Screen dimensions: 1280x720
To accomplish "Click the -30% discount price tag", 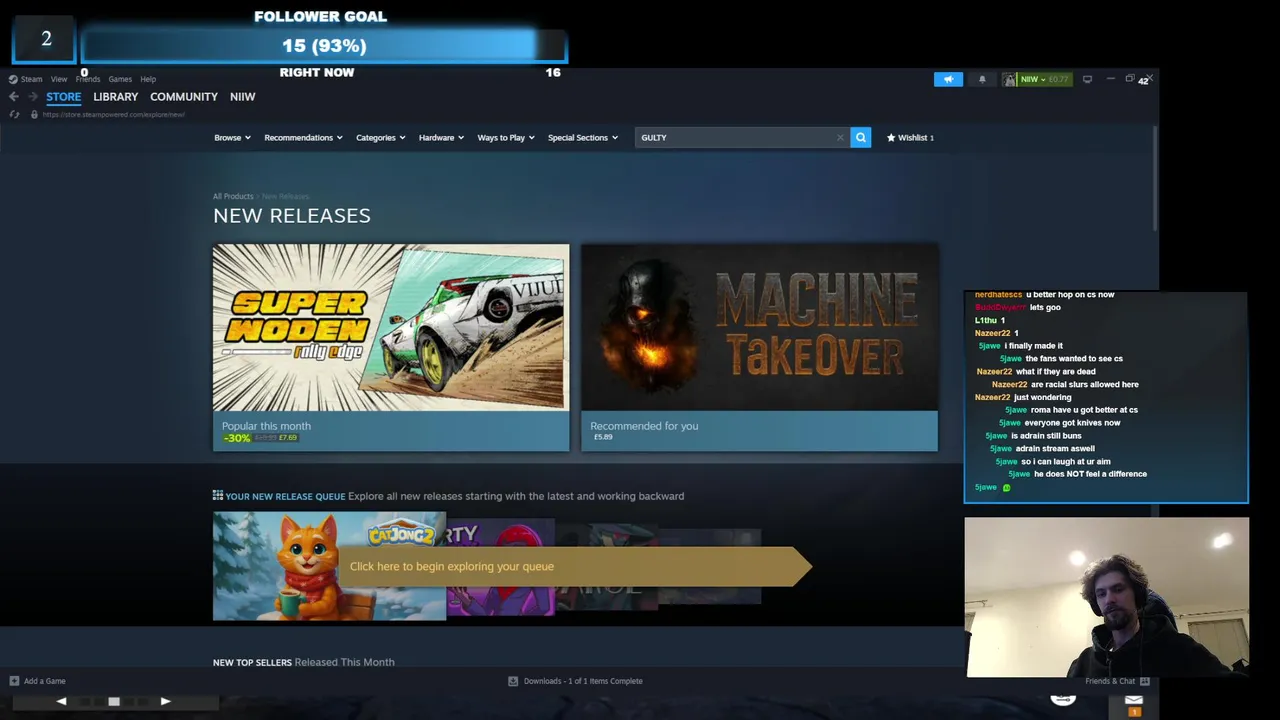I will pyautogui.click(x=237, y=438).
